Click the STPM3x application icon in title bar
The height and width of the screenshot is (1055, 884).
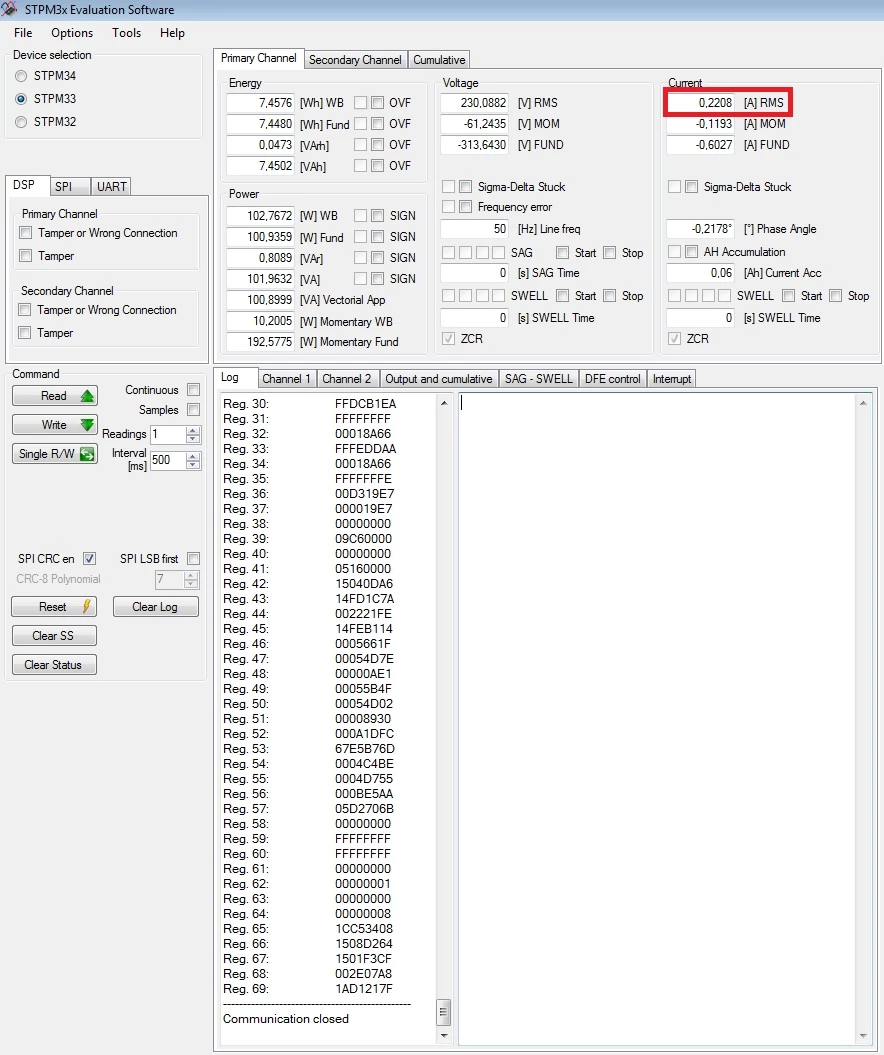9,9
